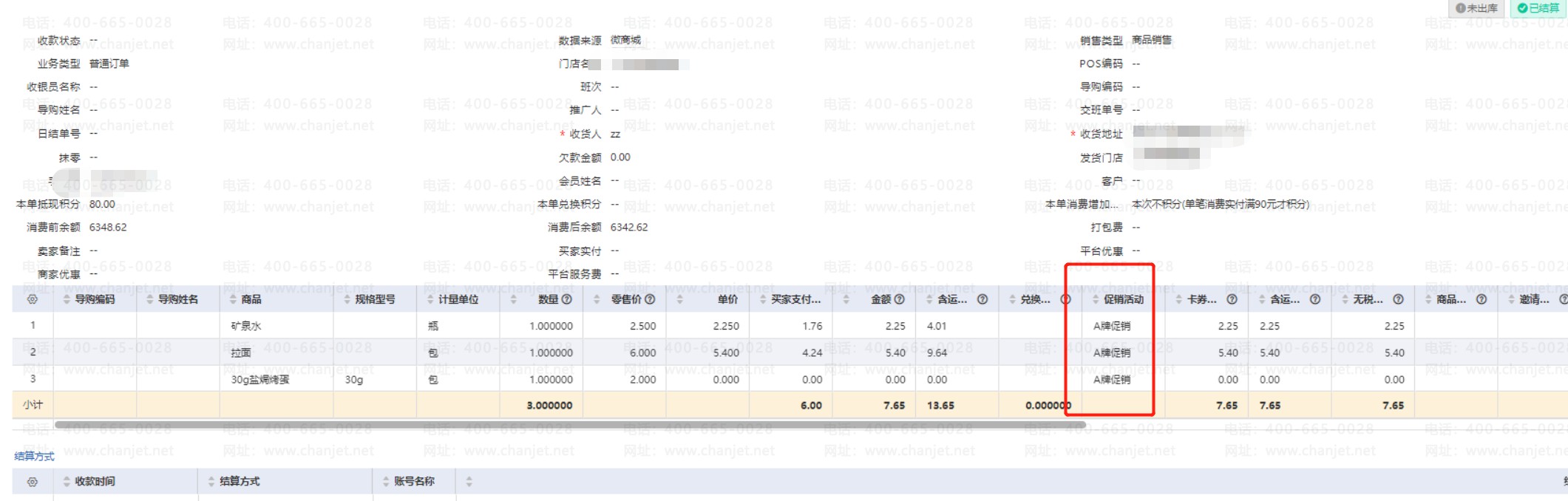Click the product table horizontal scrollbar

click(x=569, y=425)
